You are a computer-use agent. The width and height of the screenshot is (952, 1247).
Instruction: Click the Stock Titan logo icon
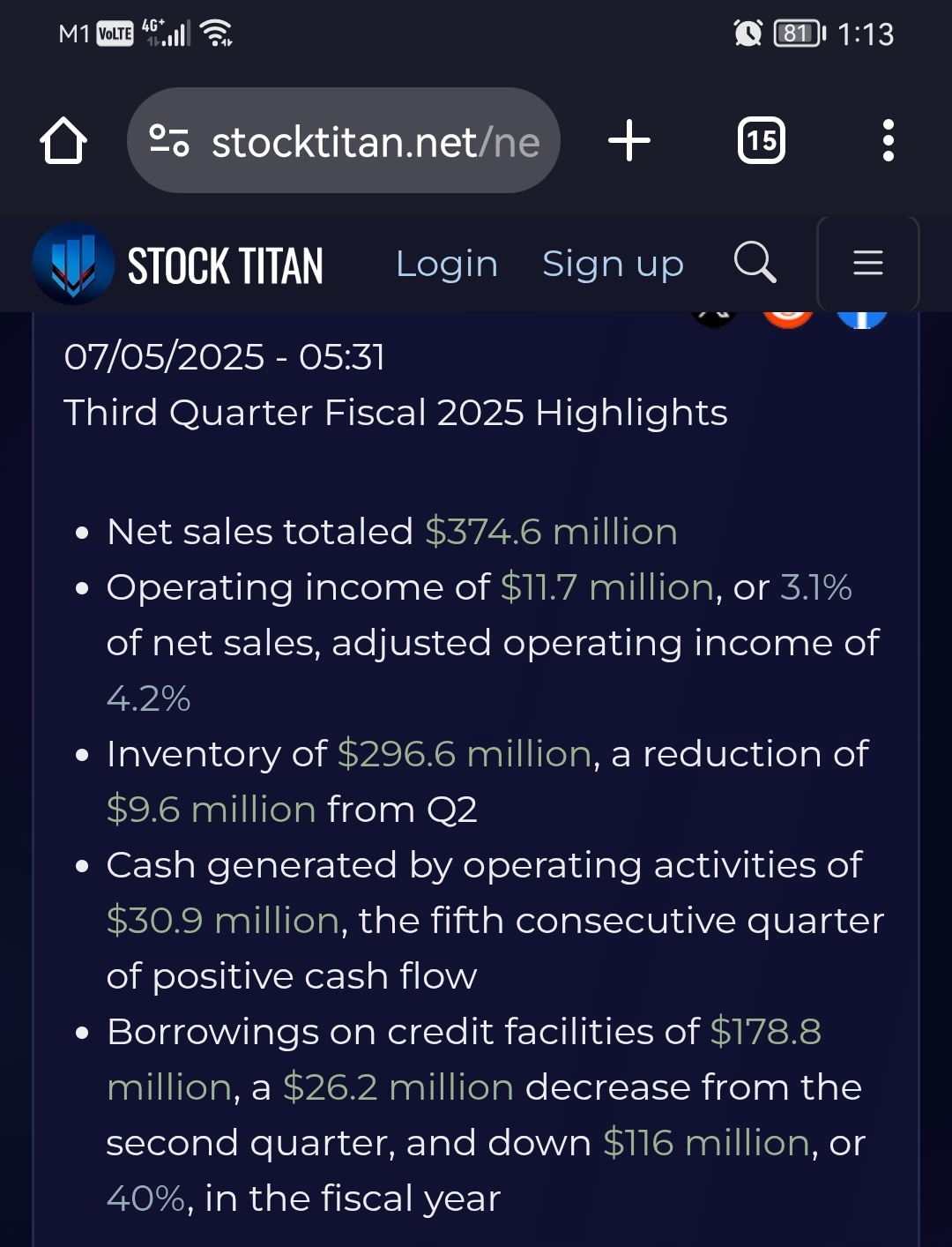pos(73,264)
